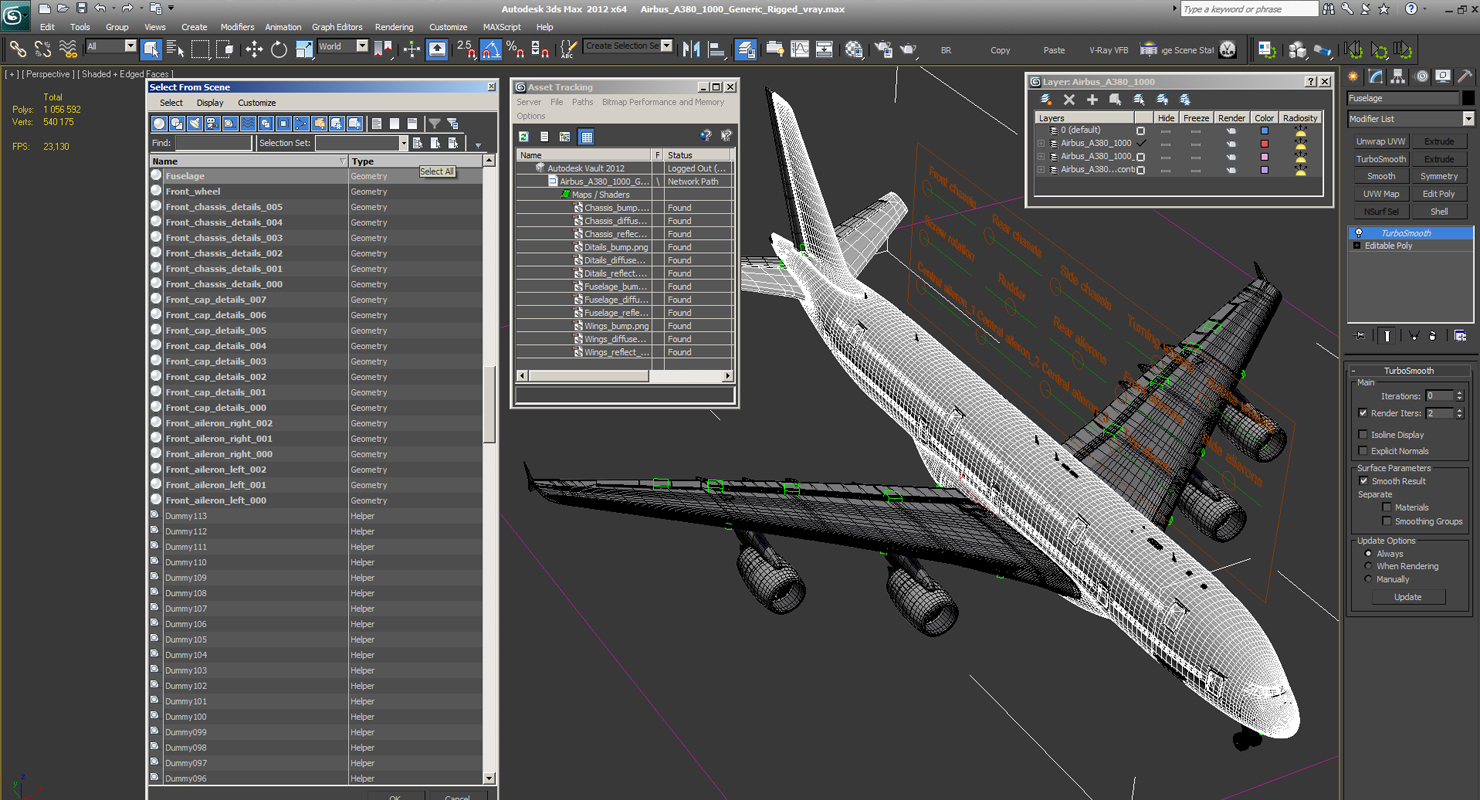The width and height of the screenshot is (1480, 800).
Task: Toggle Percent Snap in main toolbar
Action: [515, 49]
